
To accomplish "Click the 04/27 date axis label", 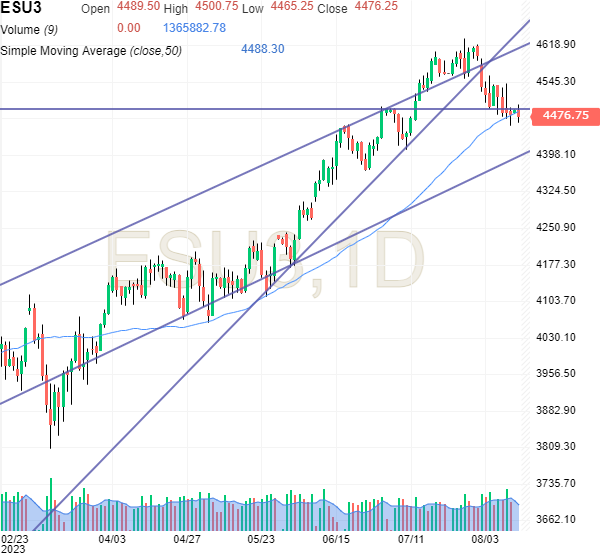I will 187,538.
